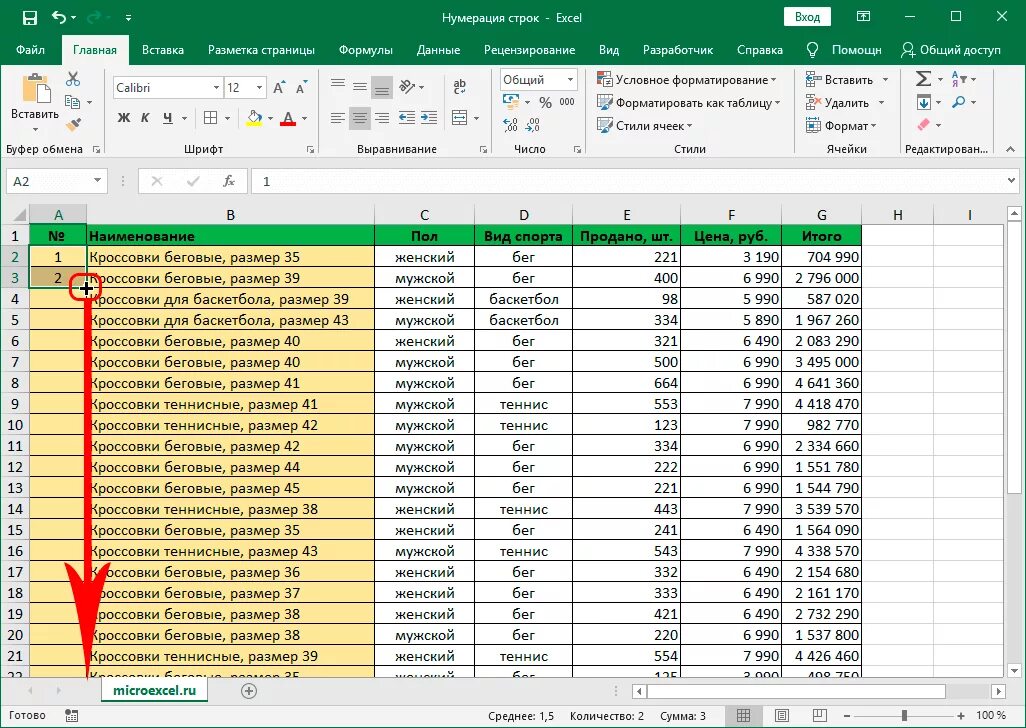Adjust the zoom slider handle
Screen dimensions: 1026x728
point(904,716)
